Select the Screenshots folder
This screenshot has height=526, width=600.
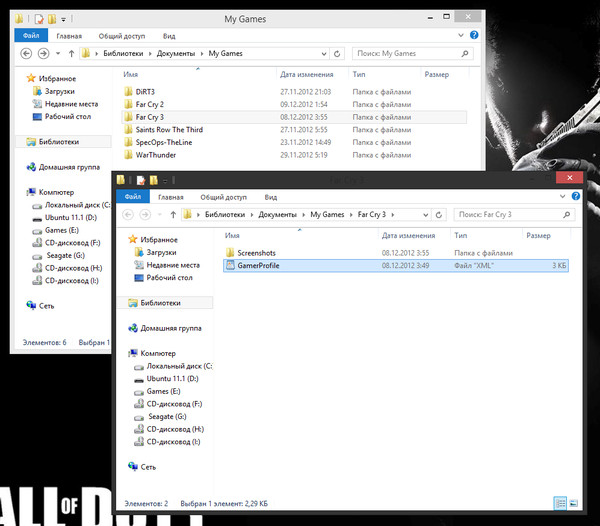pyautogui.click(x=396, y=253)
